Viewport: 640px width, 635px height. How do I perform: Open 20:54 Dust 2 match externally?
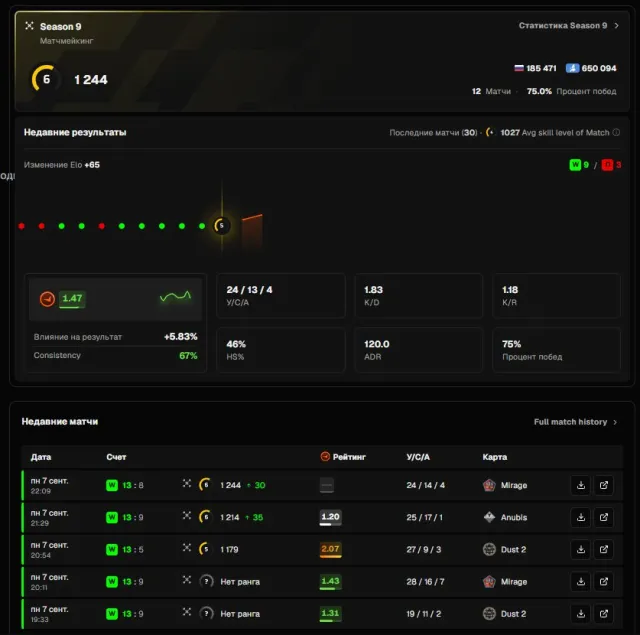[x=604, y=550]
